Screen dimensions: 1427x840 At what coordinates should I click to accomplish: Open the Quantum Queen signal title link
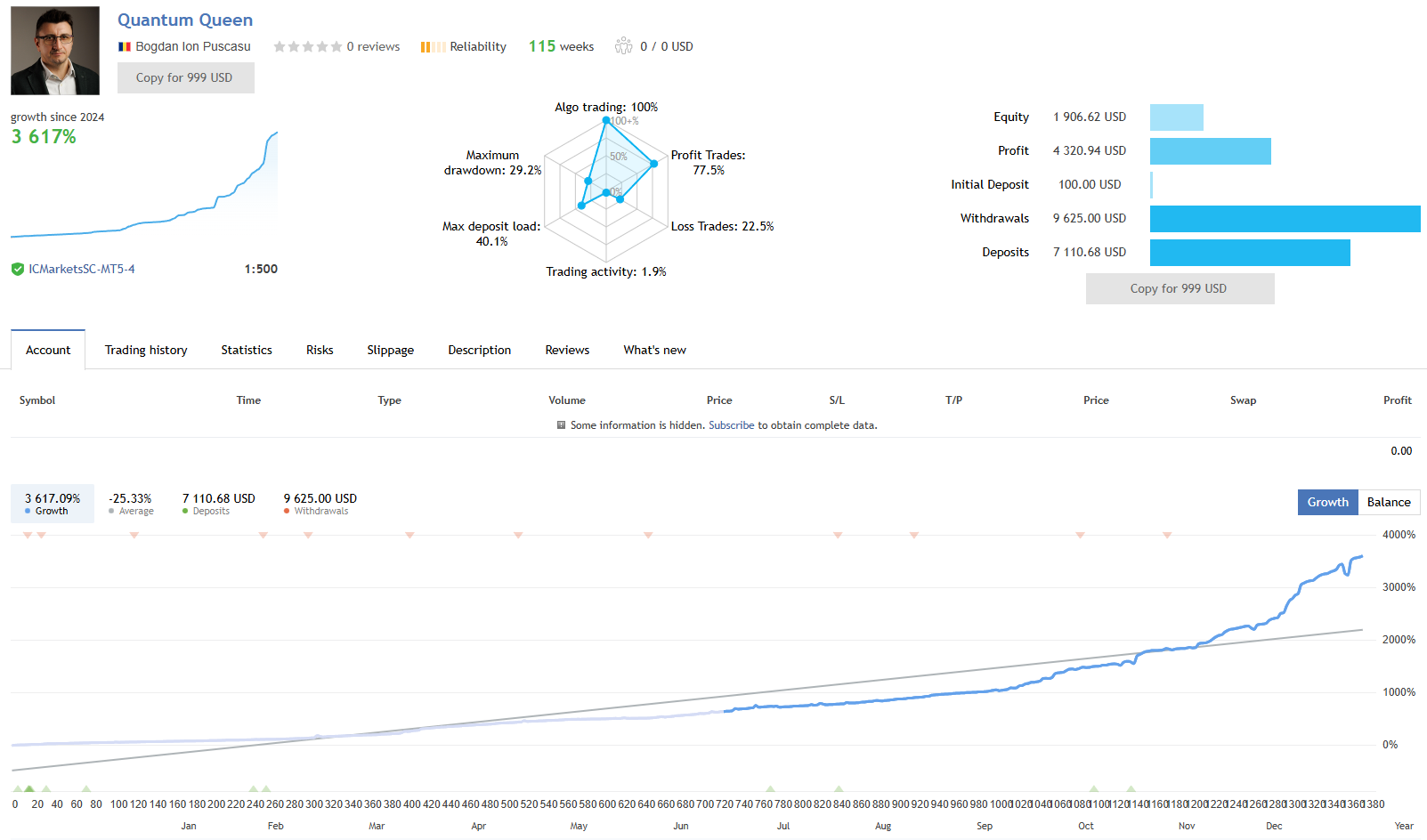pos(185,20)
